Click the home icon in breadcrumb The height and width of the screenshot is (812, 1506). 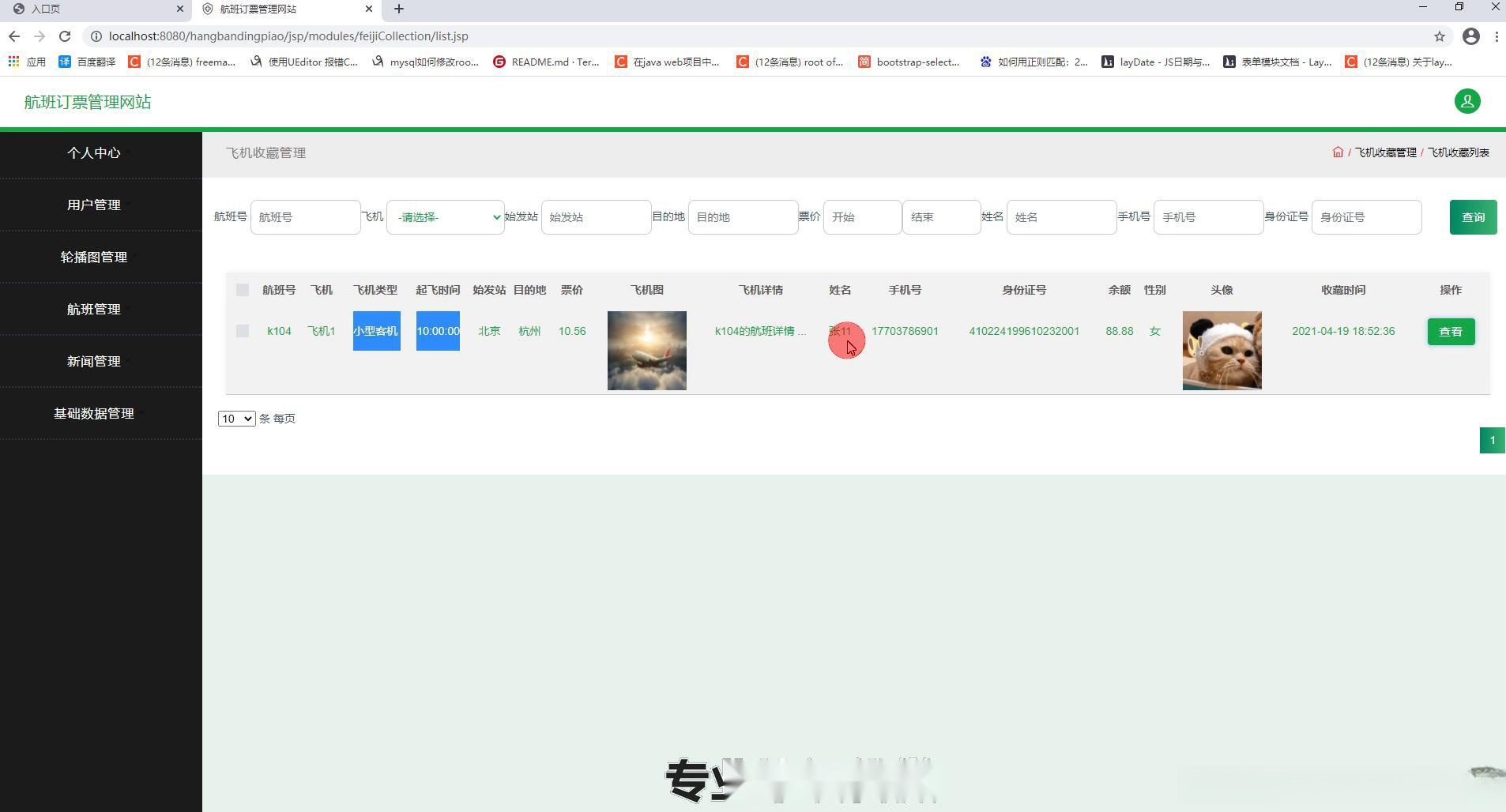point(1338,152)
